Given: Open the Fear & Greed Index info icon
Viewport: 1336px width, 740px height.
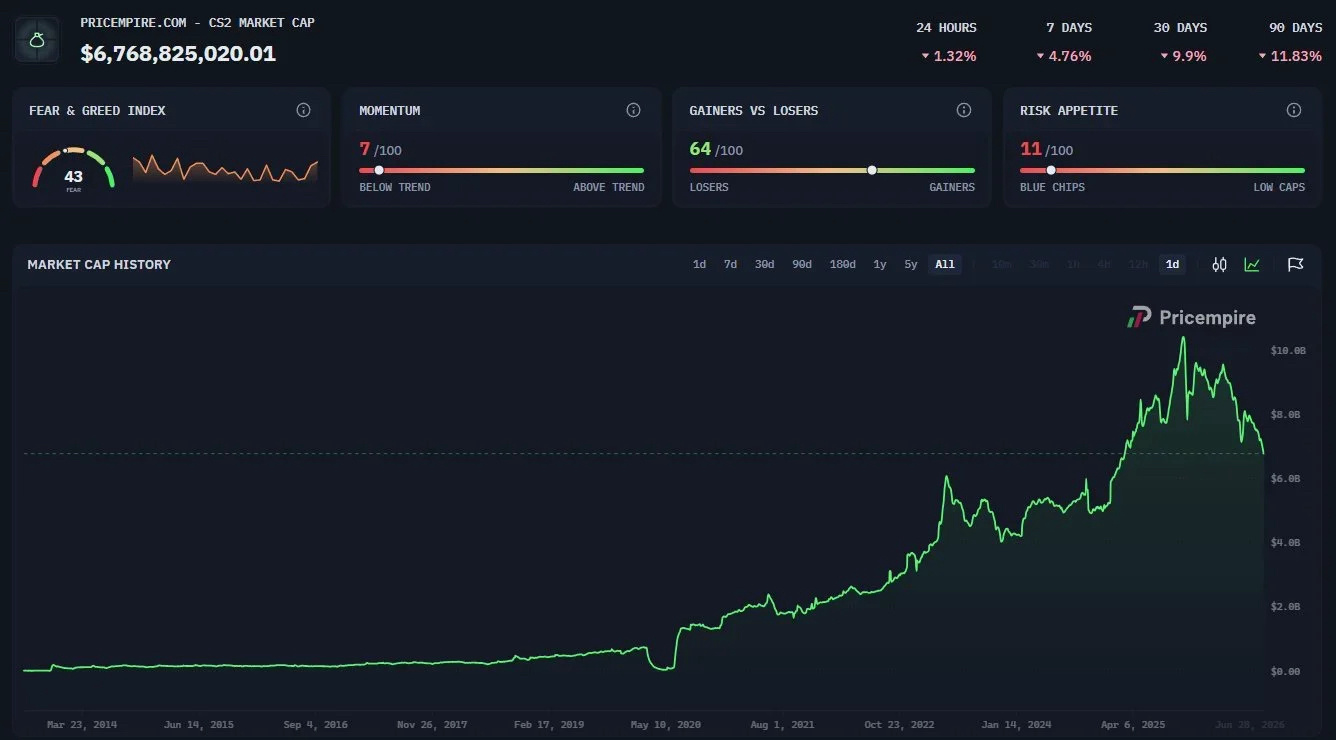Looking at the screenshot, I should 304,110.
